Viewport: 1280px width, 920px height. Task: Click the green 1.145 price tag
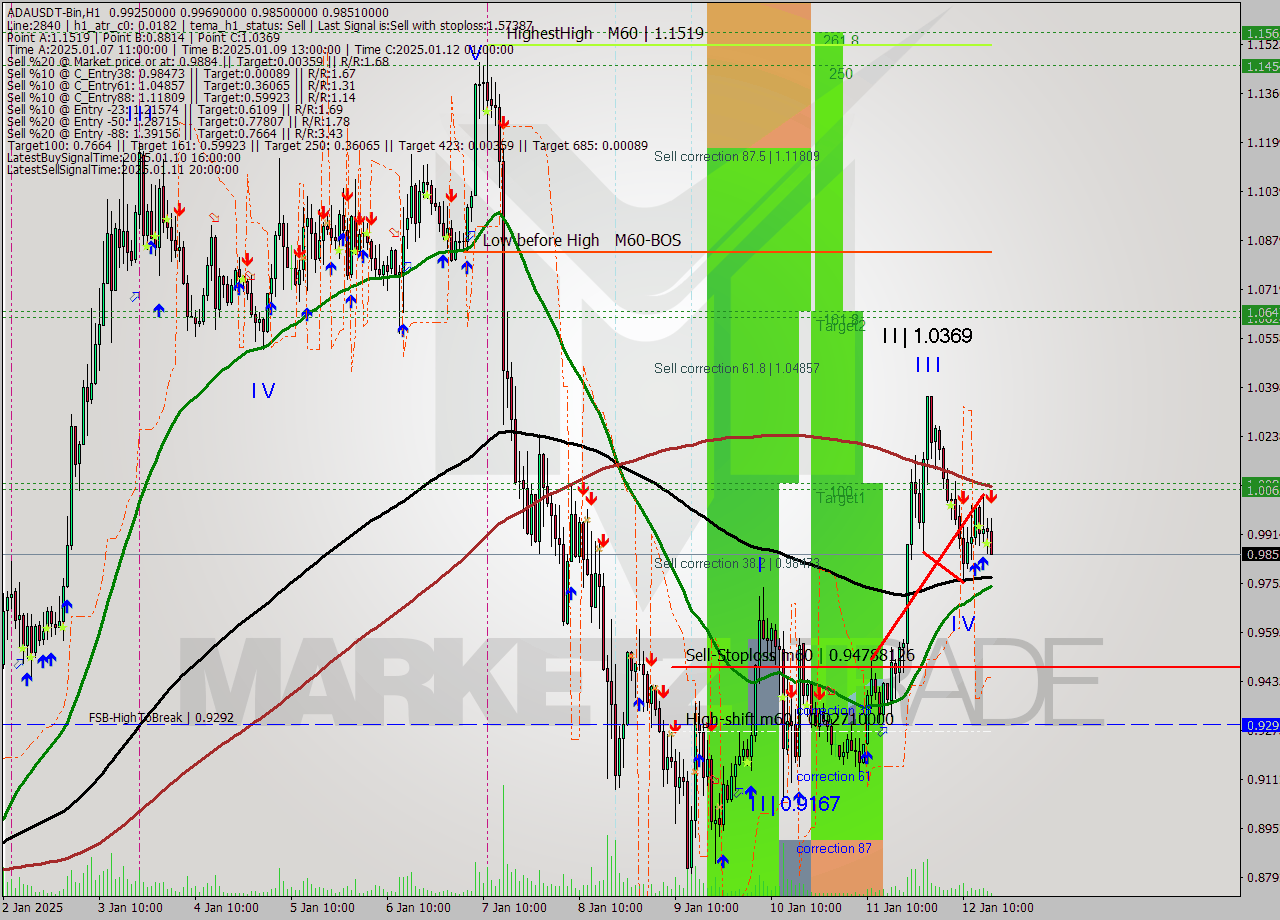[1260, 65]
